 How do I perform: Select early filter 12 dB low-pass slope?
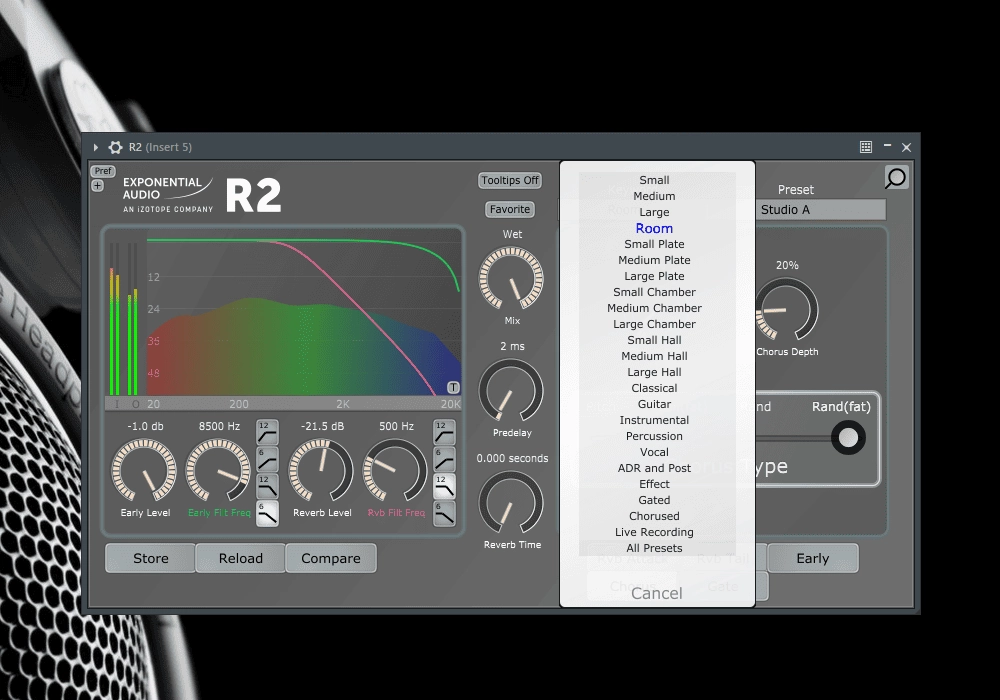[267, 486]
